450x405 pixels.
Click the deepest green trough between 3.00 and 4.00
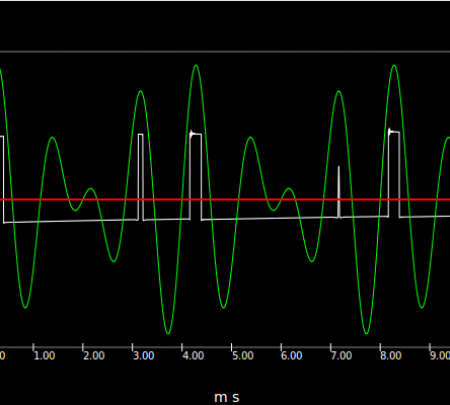click(168, 333)
